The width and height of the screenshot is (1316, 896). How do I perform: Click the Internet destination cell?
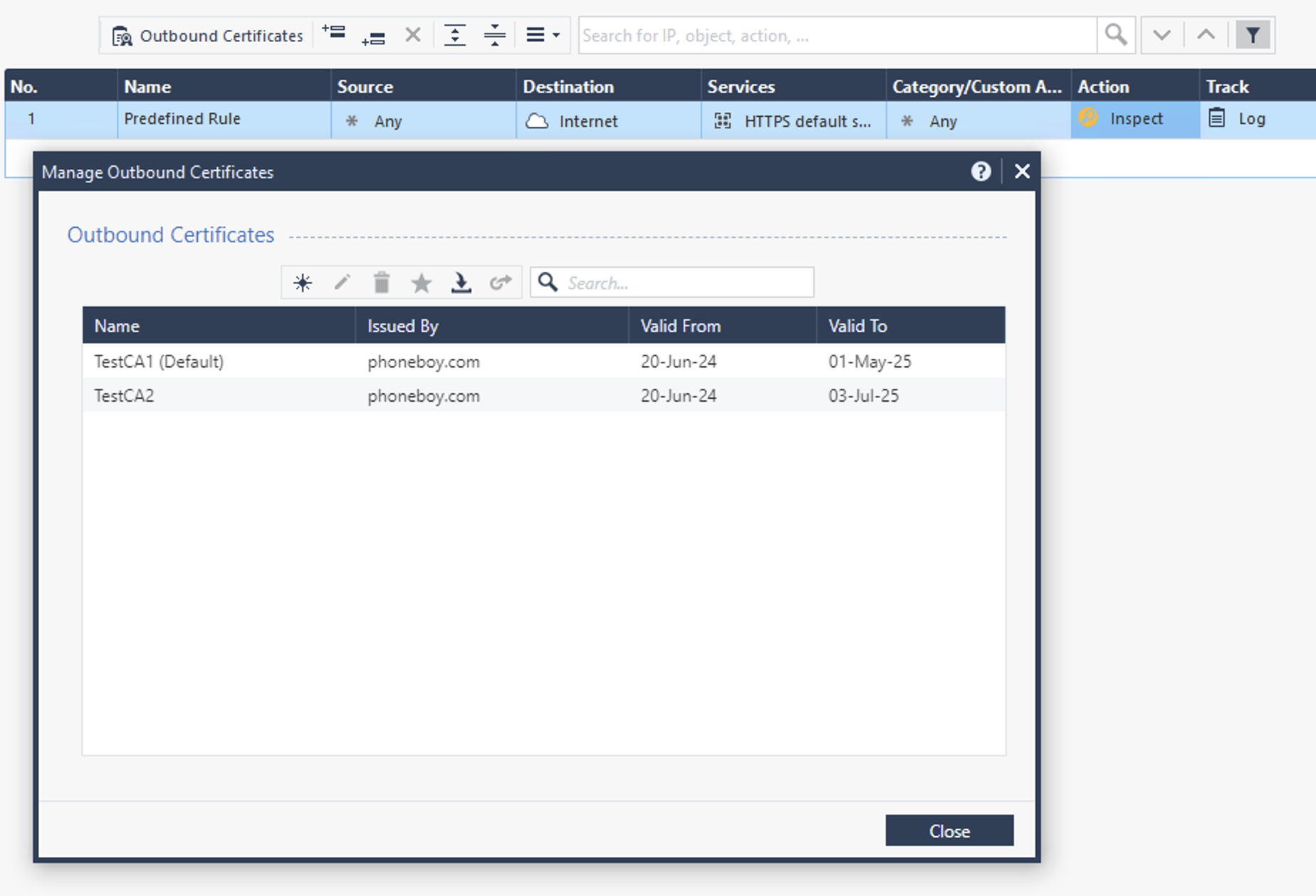click(x=609, y=120)
